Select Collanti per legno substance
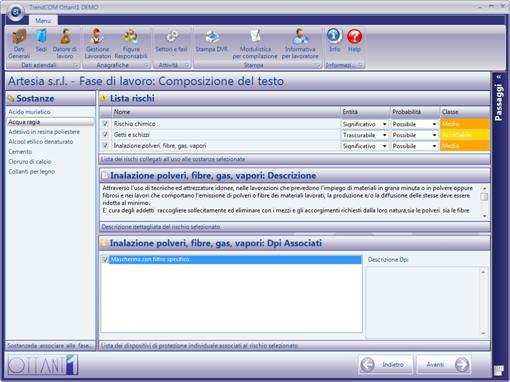This screenshot has width=510, height=382. click(31, 172)
